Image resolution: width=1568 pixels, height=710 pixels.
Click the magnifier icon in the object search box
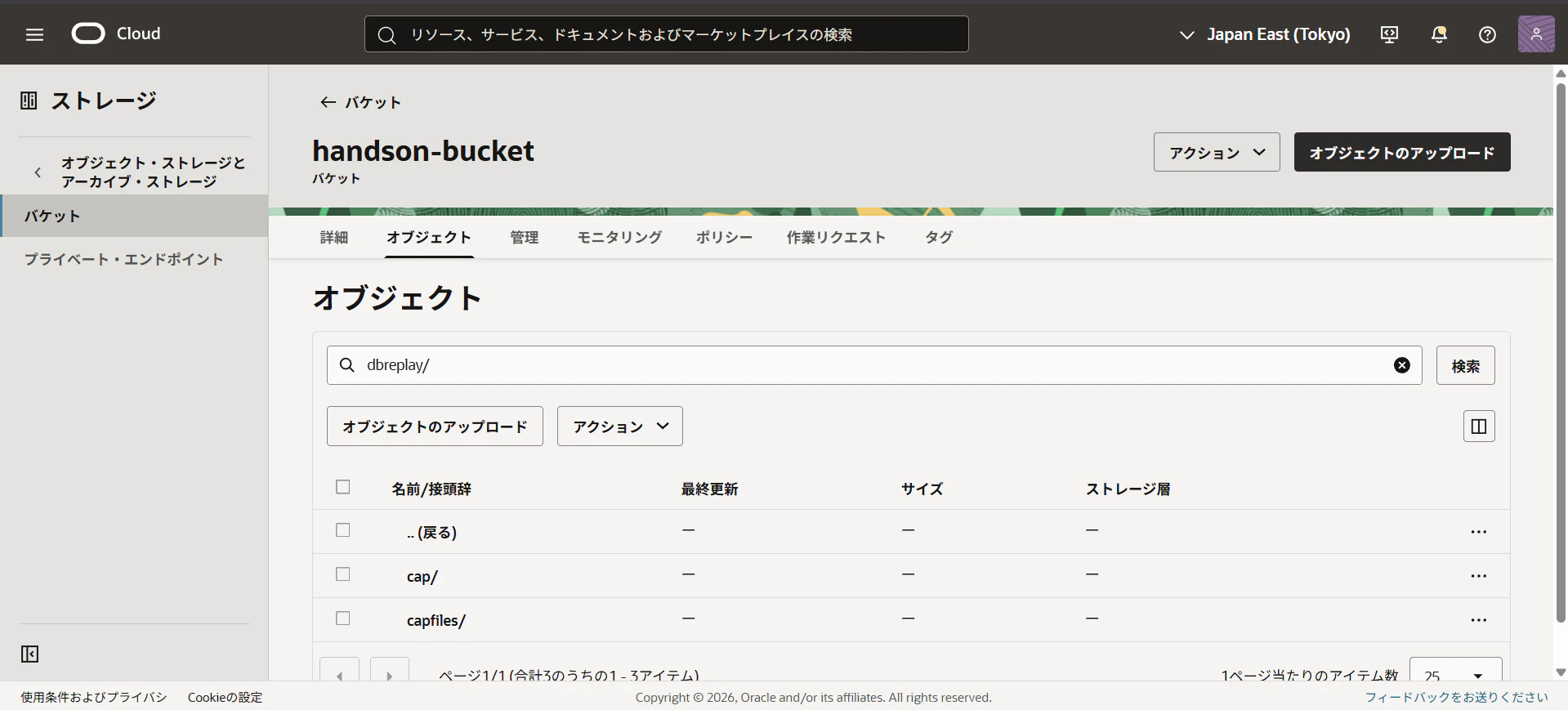click(347, 365)
